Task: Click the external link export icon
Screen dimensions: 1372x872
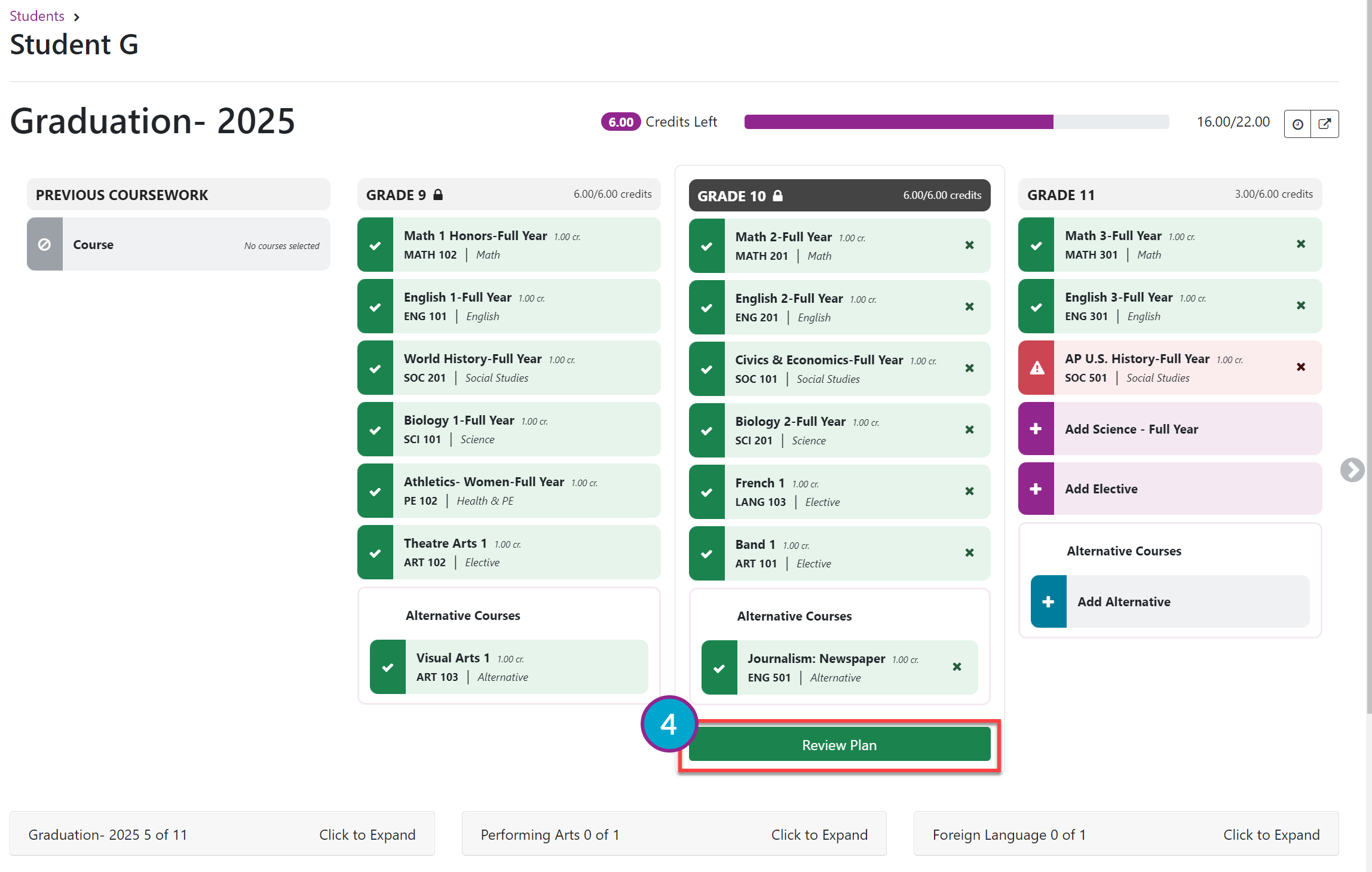Action: pyautogui.click(x=1325, y=124)
